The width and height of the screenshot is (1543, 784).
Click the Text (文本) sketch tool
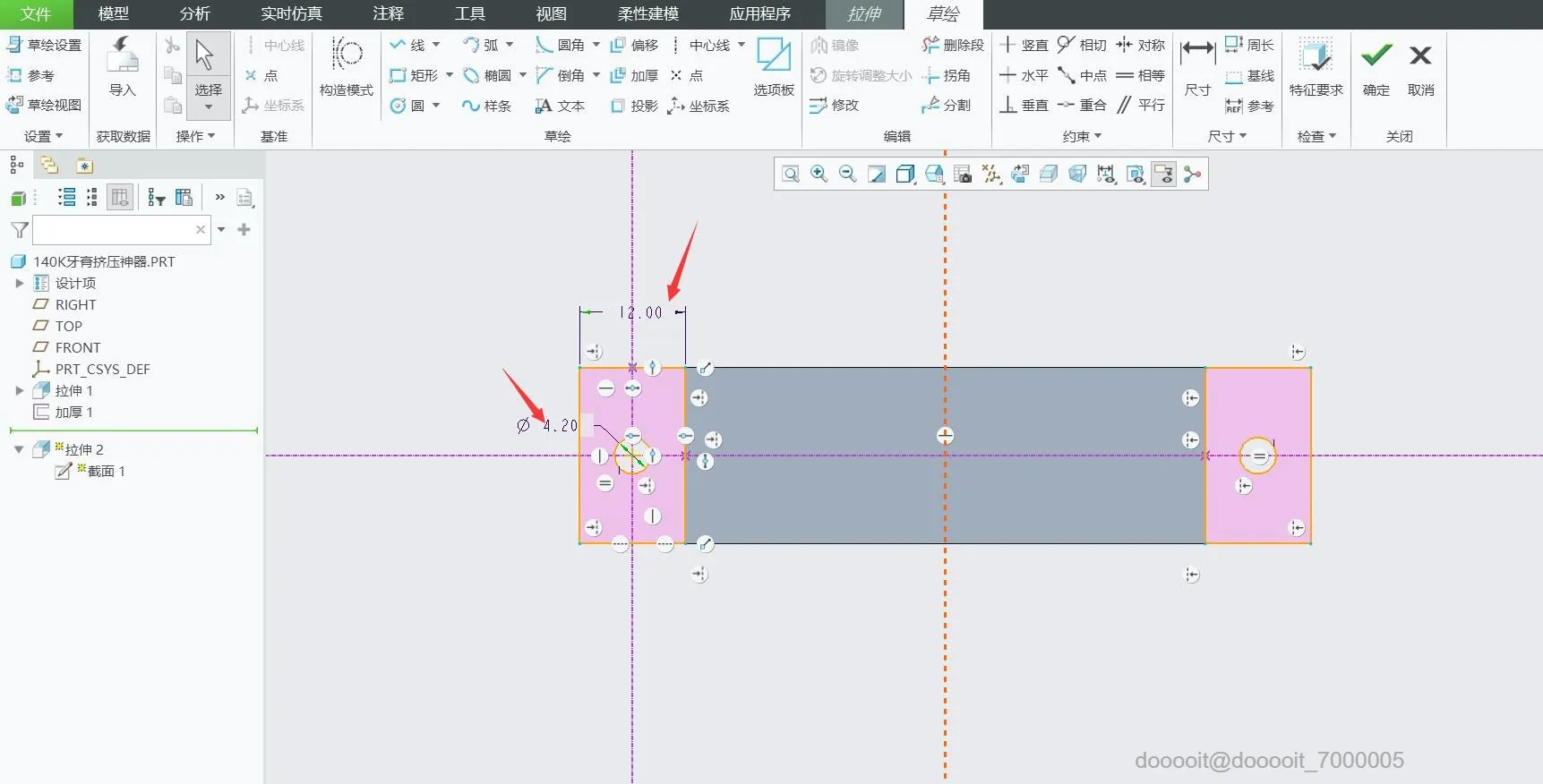(x=561, y=106)
